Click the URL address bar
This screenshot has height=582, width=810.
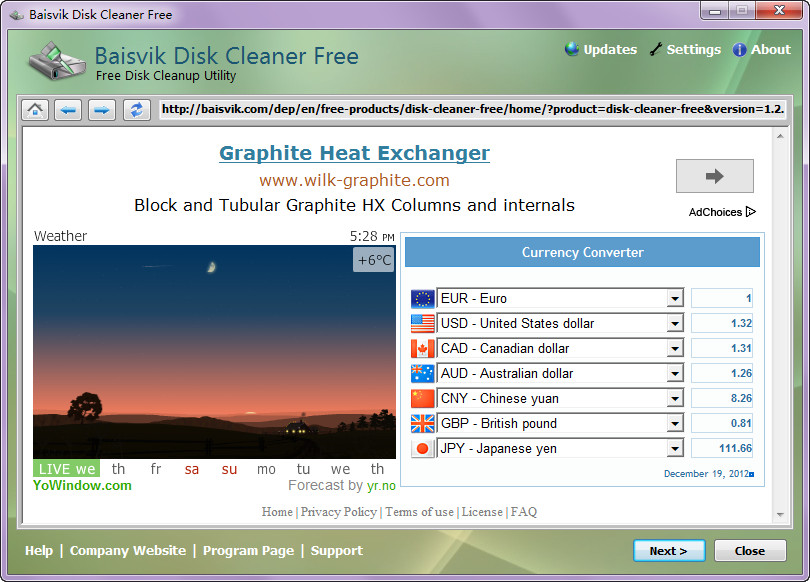click(473, 109)
